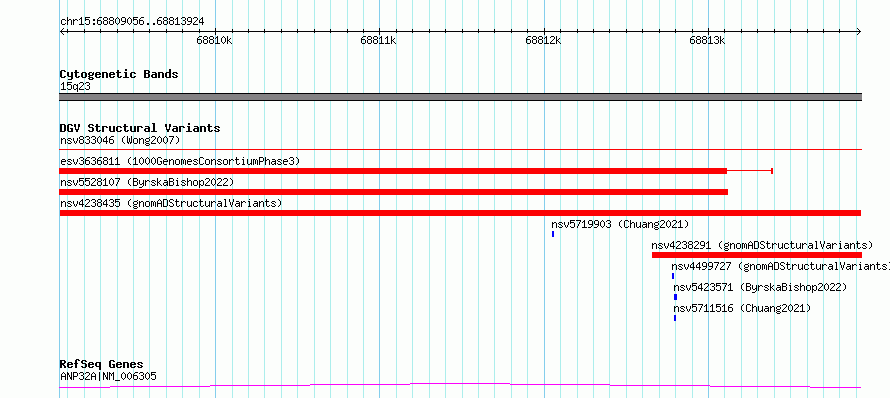The width and height of the screenshot is (890, 398).
Task: Click the RefSeq Genes track title
Action: tap(102, 364)
